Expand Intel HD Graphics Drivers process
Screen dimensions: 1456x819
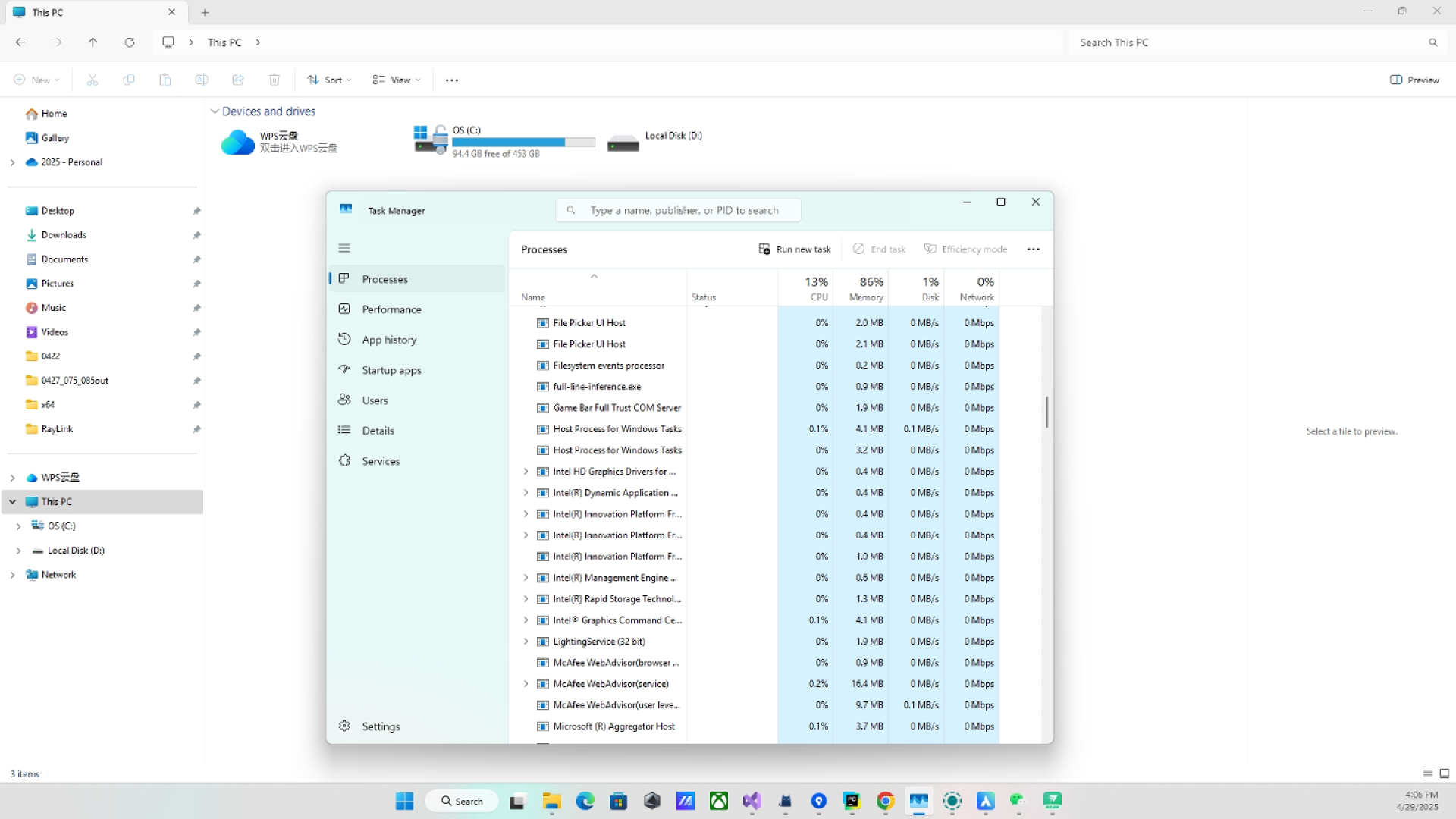click(526, 472)
